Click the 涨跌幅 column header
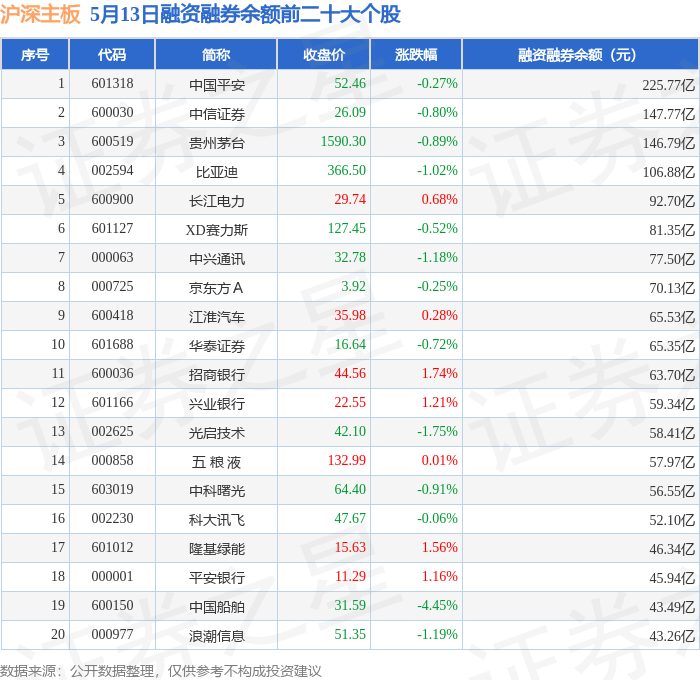 coord(416,54)
